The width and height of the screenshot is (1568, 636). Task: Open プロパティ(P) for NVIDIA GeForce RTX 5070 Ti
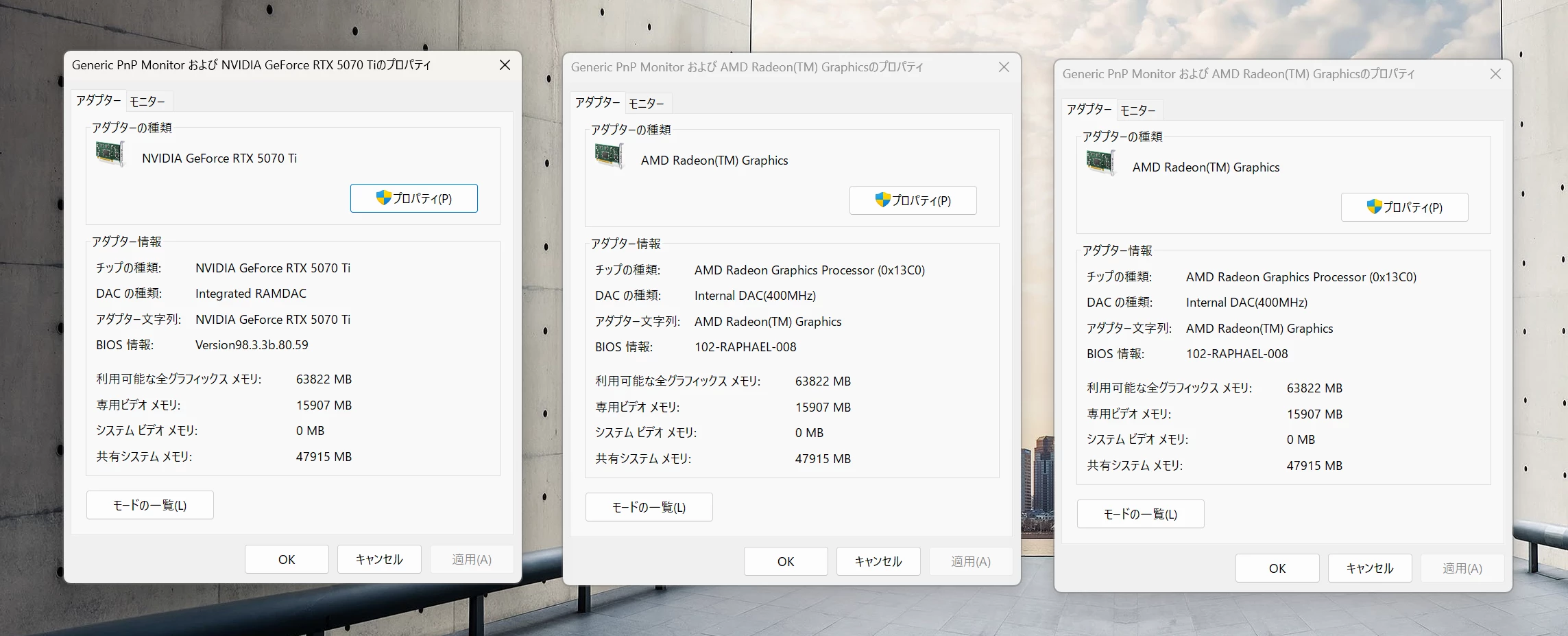point(414,198)
